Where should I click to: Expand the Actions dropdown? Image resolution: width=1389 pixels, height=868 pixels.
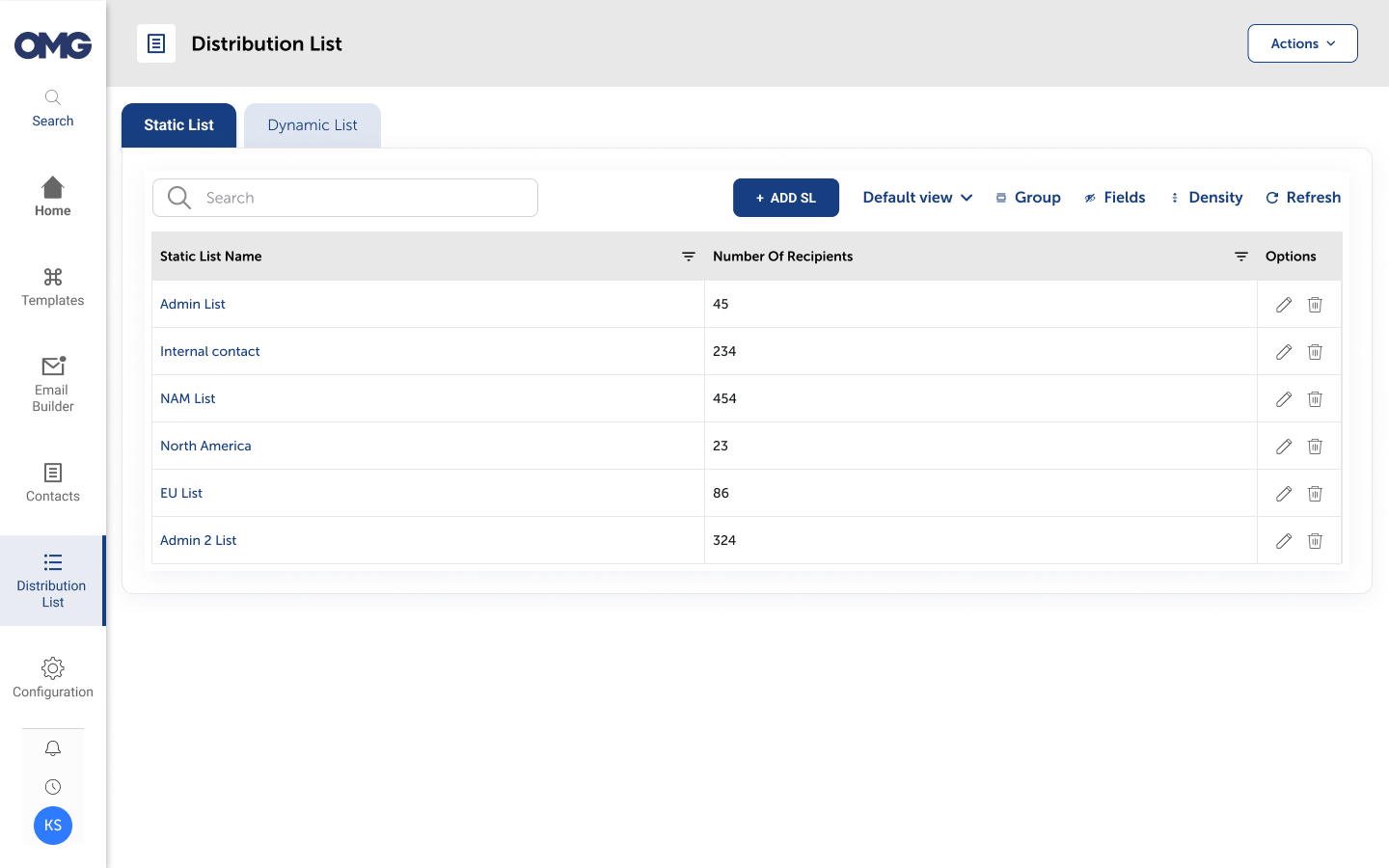(1302, 43)
